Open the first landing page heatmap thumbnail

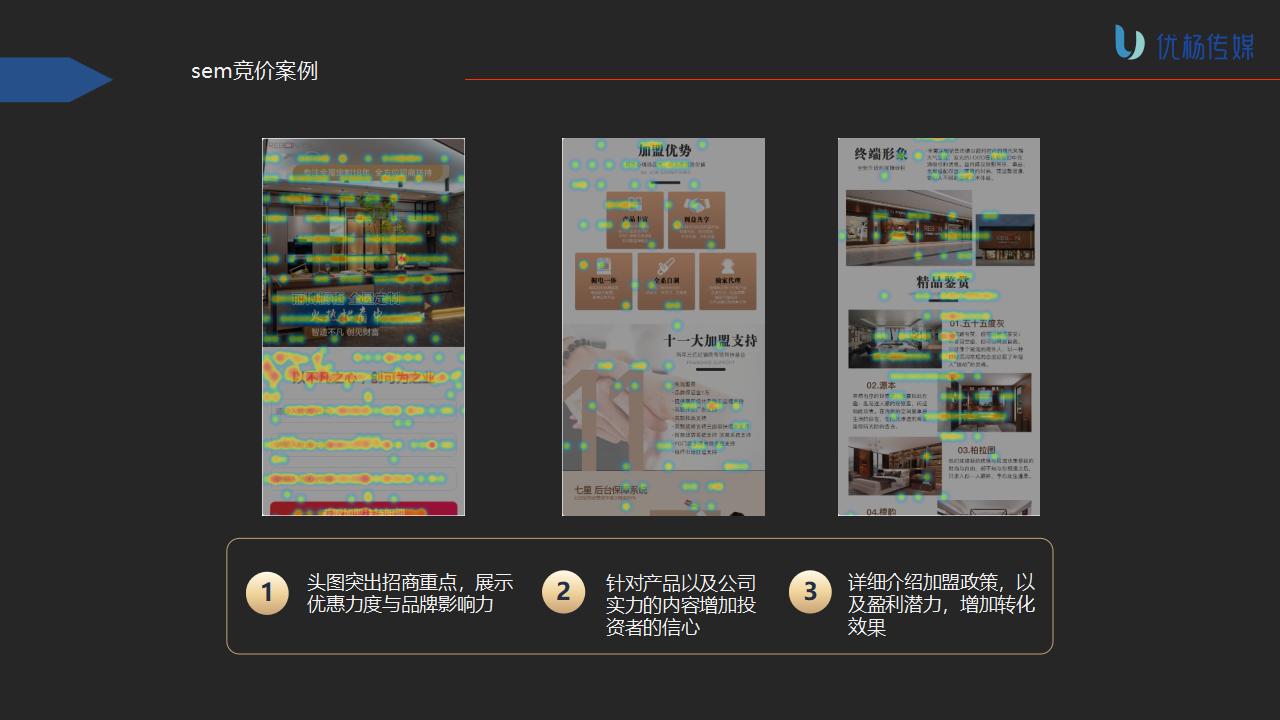[x=363, y=327]
